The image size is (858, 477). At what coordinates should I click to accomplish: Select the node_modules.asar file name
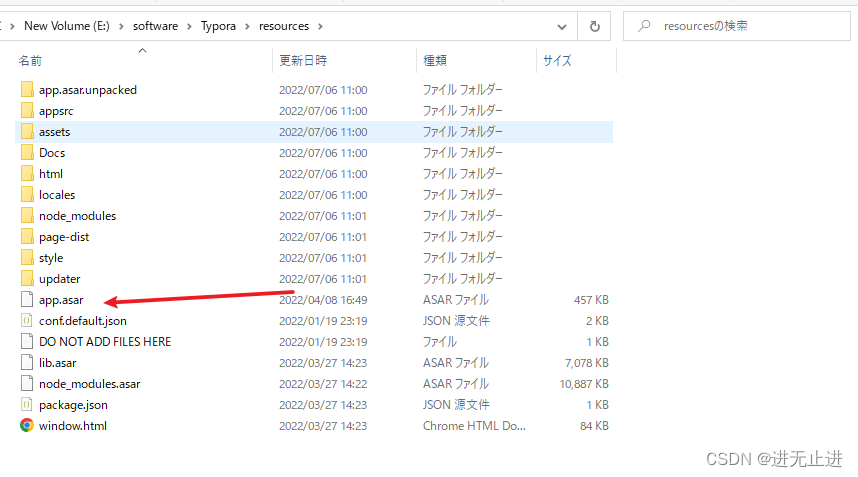(90, 384)
